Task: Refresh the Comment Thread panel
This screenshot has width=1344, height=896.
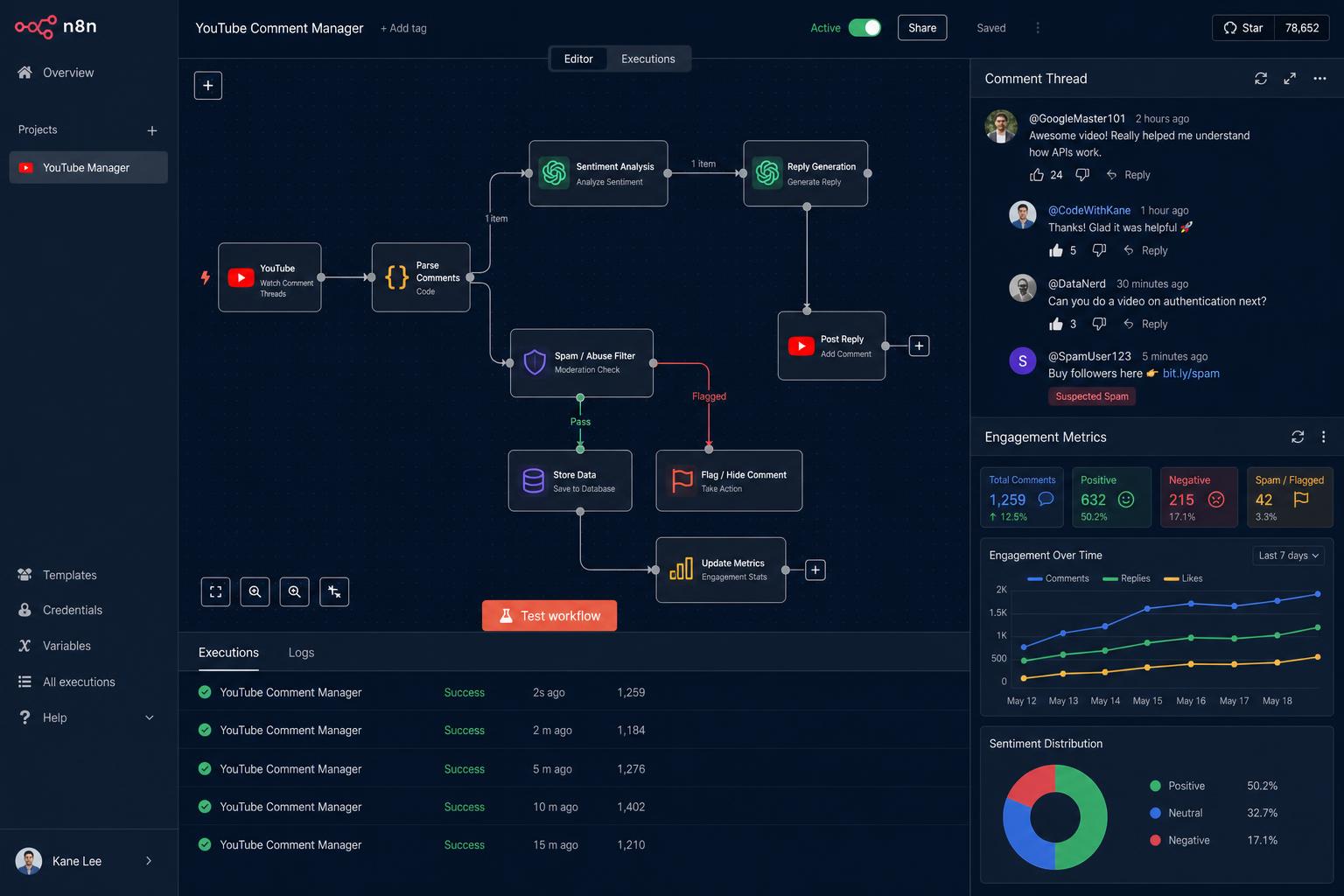Action: [1261, 79]
